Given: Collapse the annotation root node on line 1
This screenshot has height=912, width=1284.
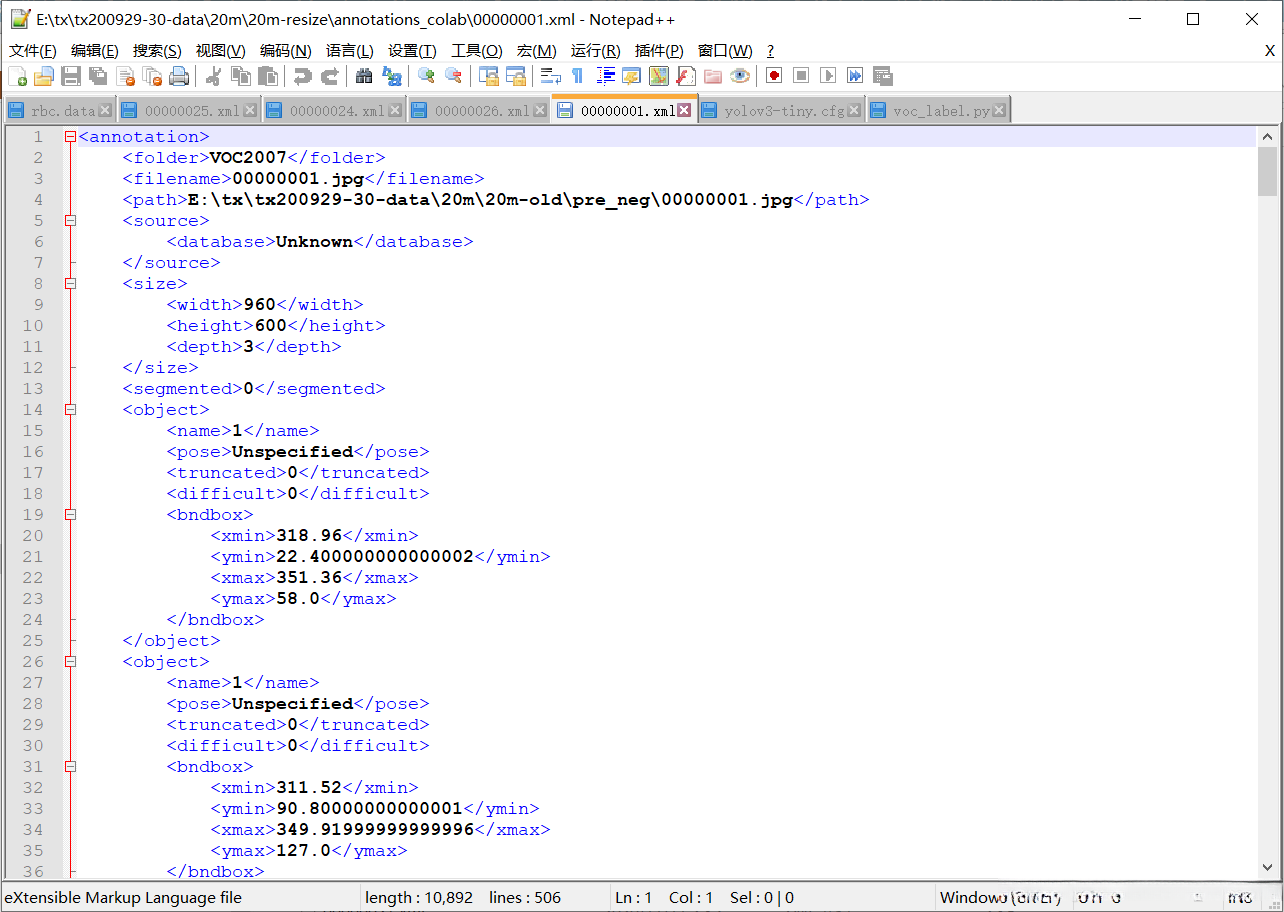Looking at the screenshot, I should pyautogui.click(x=70, y=137).
